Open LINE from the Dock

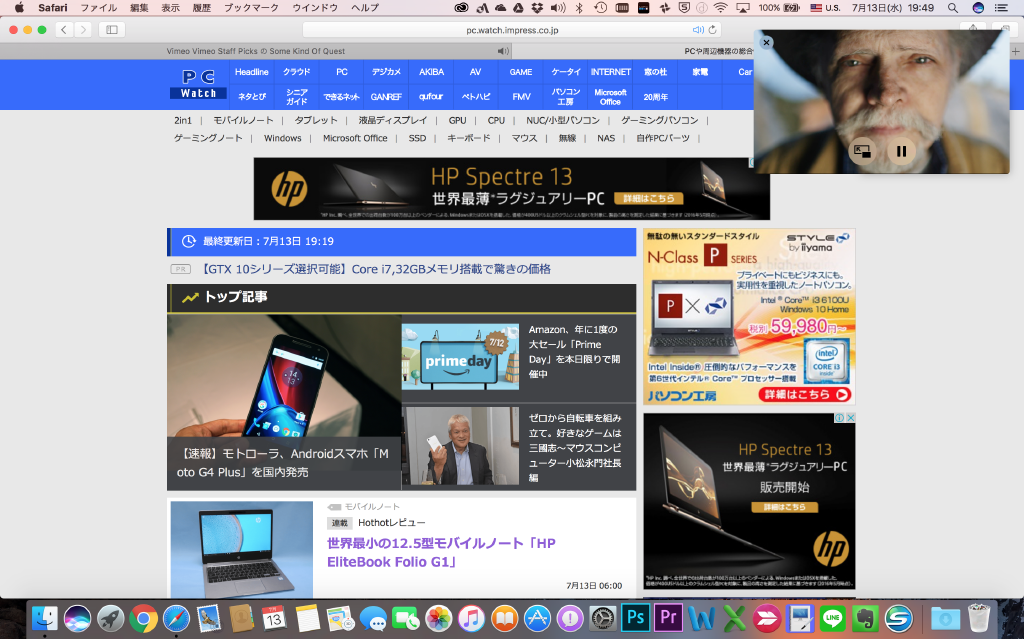click(833, 618)
